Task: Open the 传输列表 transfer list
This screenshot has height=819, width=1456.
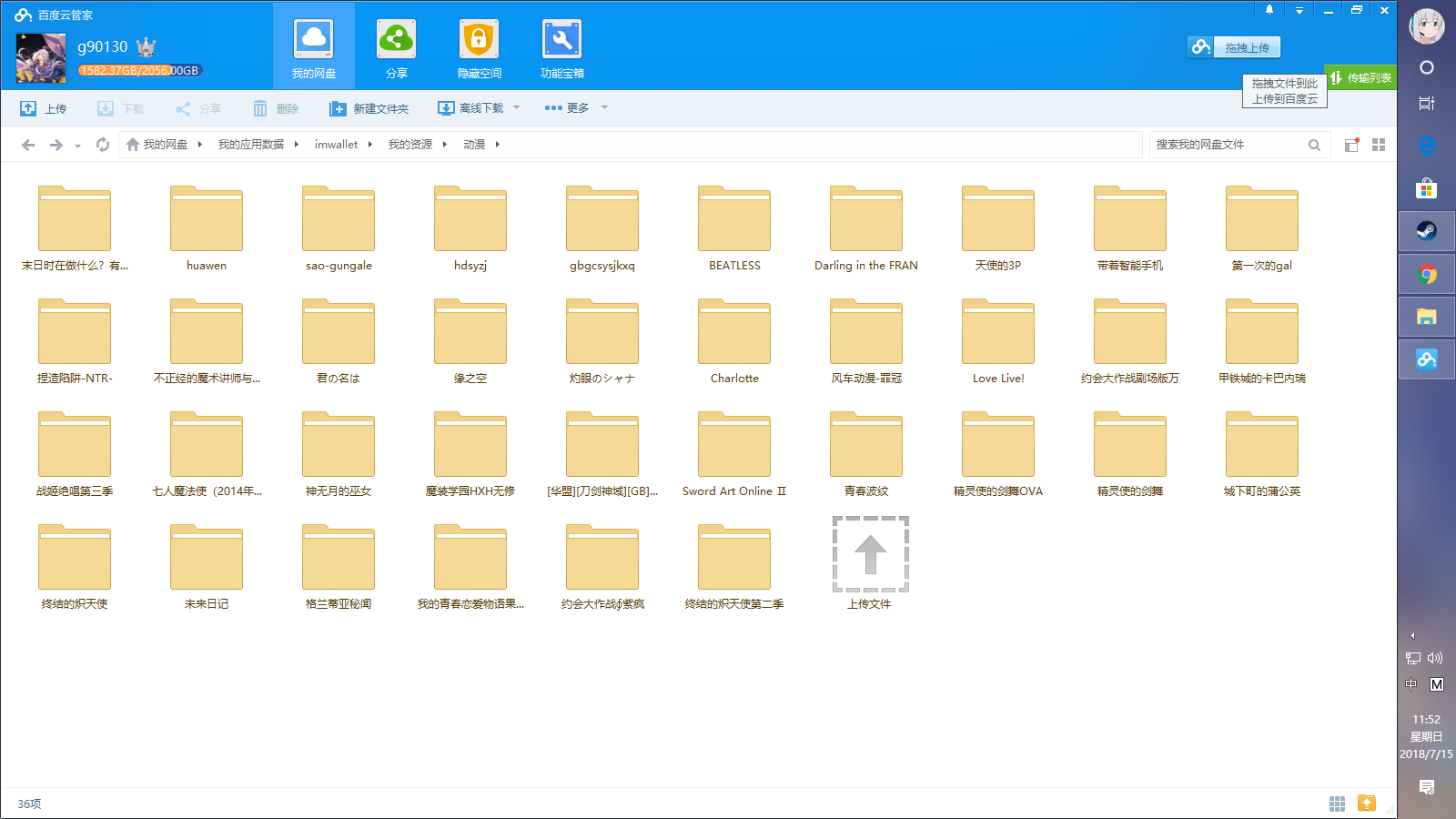Action: click(x=1361, y=78)
